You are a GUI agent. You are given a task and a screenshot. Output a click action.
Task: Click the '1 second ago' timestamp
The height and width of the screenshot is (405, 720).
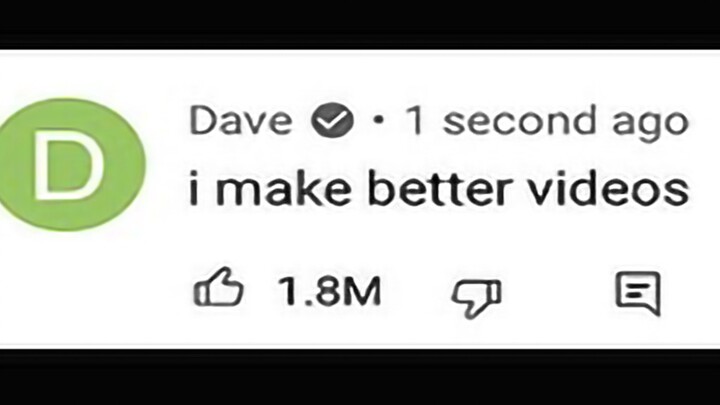(x=547, y=121)
